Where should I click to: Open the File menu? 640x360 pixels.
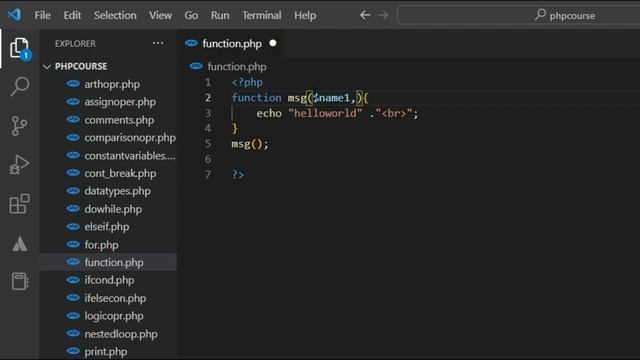pyautogui.click(x=42, y=16)
